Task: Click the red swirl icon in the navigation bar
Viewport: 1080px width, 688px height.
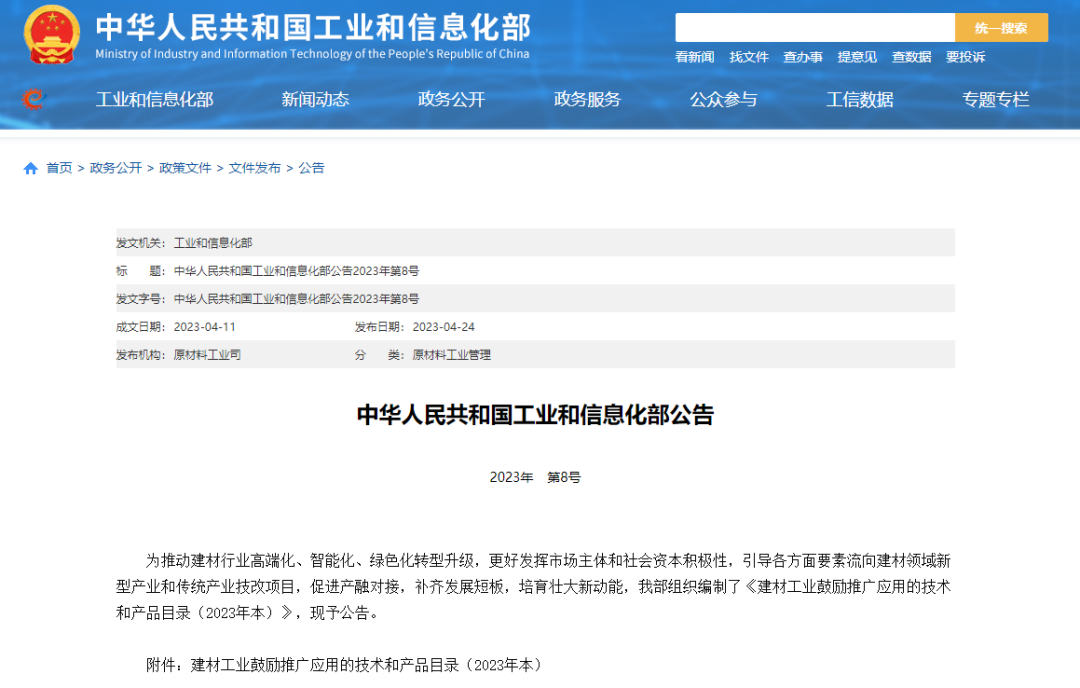Action: point(32,100)
